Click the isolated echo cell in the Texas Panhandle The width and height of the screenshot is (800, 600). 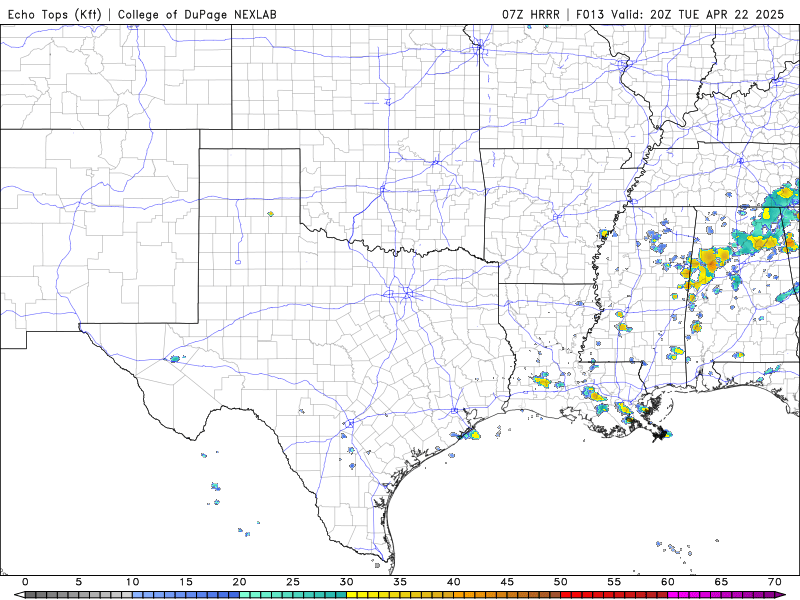coord(270,214)
